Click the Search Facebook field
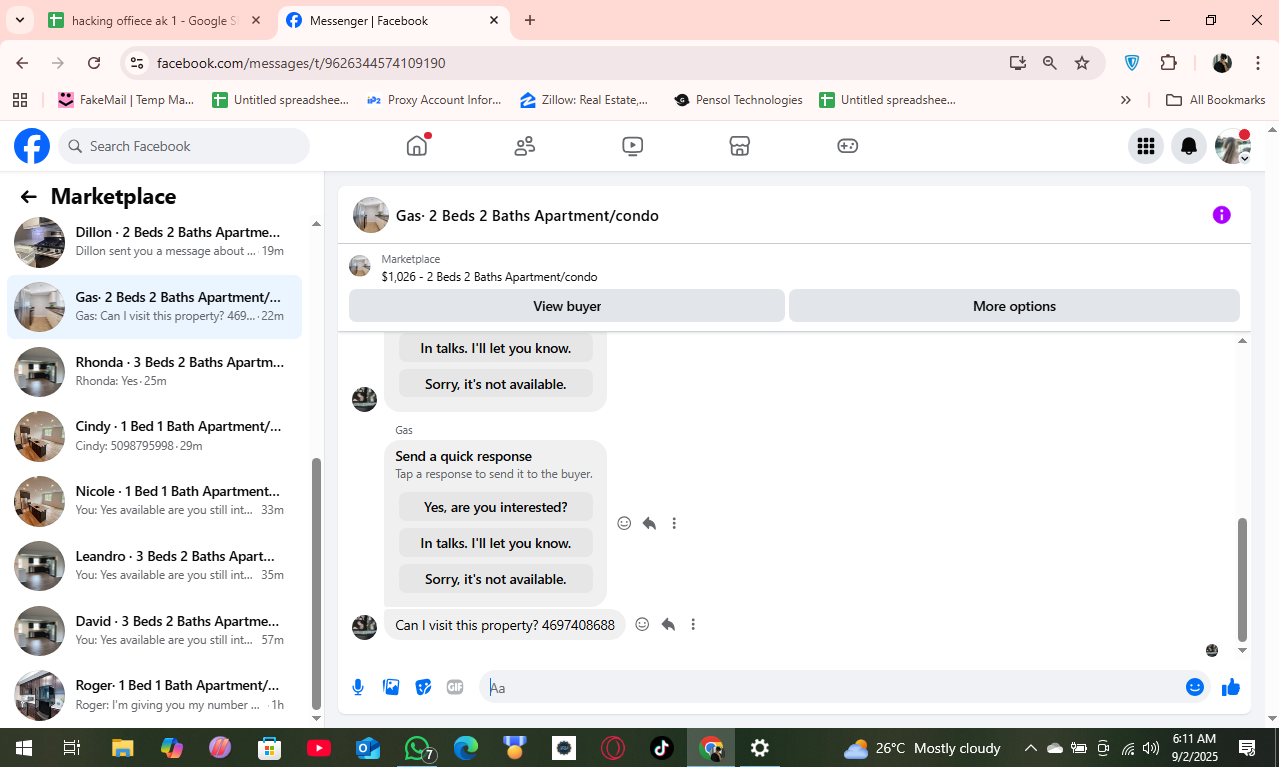This screenshot has width=1279, height=767. point(184,146)
